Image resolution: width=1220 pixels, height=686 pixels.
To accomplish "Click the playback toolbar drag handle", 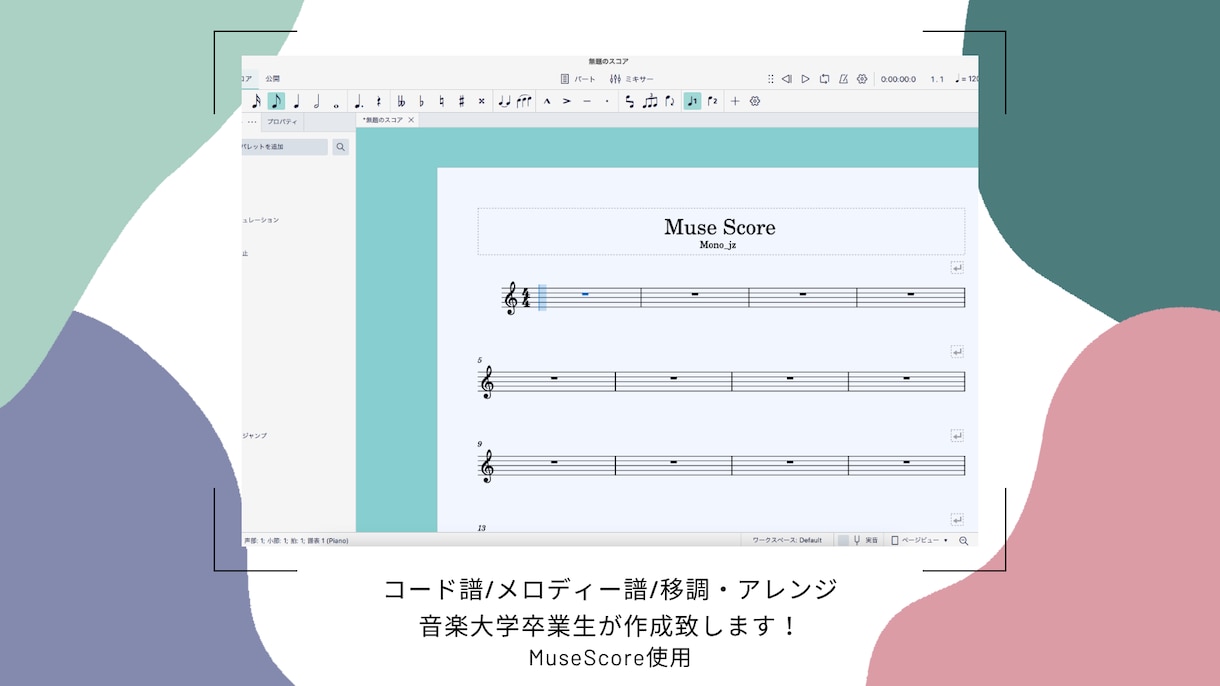I will coord(770,79).
